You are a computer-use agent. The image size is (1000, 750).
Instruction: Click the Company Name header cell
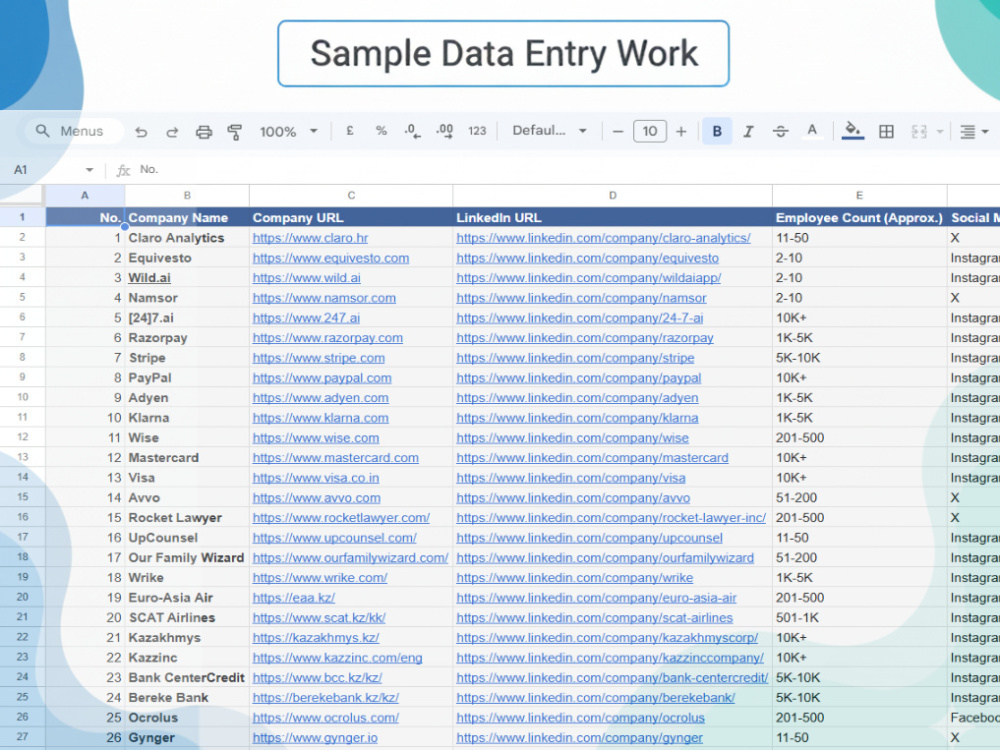[x=187, y=217]
